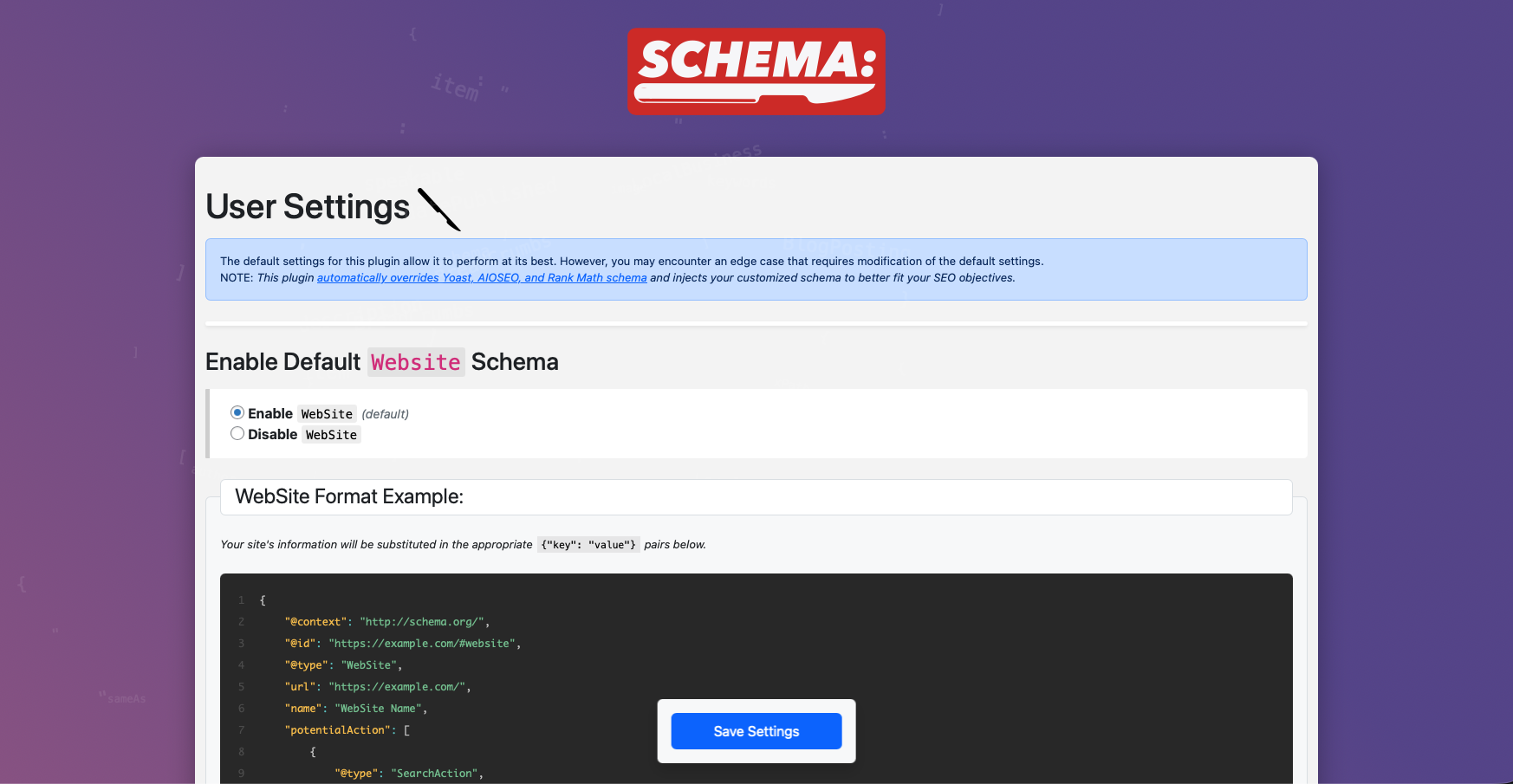The height and width of the screenshot is (784, 1513).
Task: Click the "@id" website URL code line
Action: click(x=402, y=644)
